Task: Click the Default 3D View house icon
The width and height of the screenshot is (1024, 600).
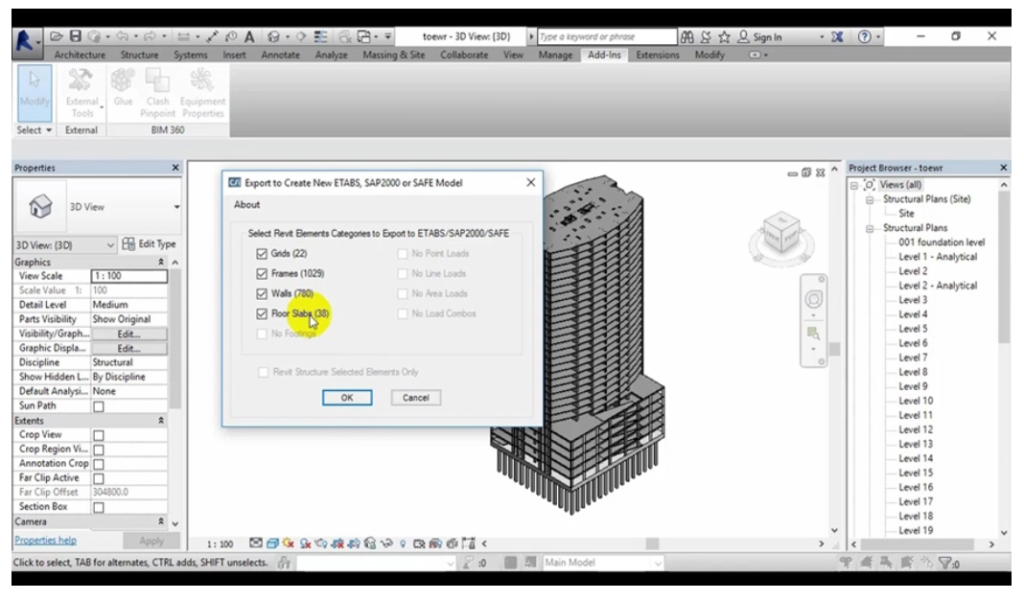Action: pos(274,37)
